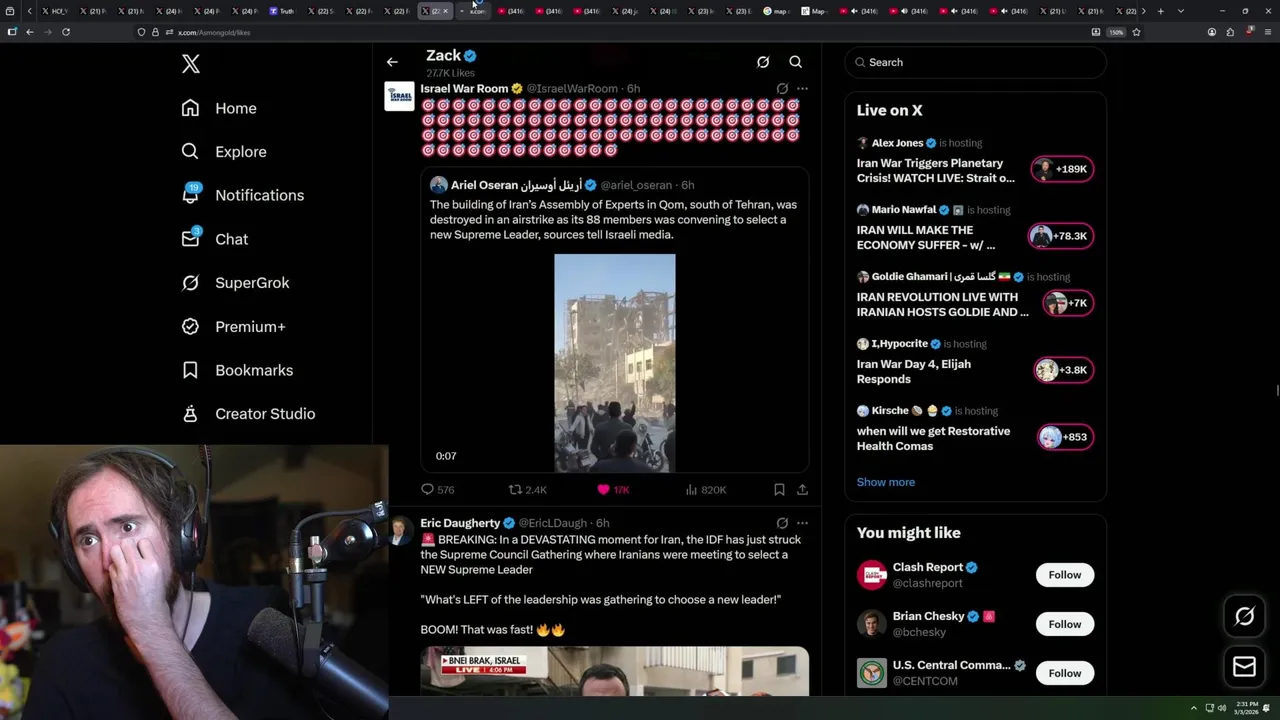Screen dimensions: 1280x720
Task: Open Bookmarks from the sidebar
Action: coord(237,370)
